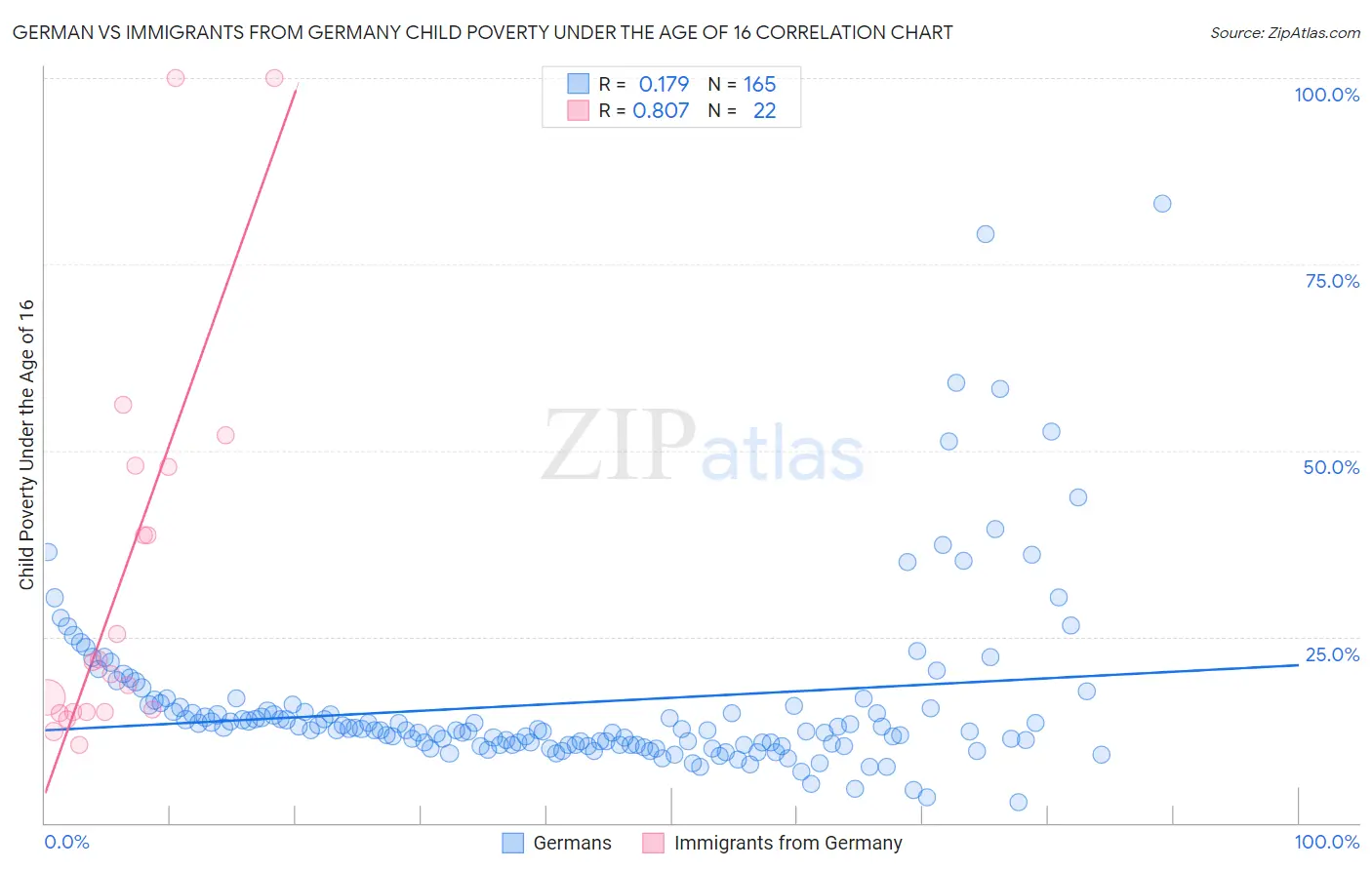The width and height of the screenshot is (1372, 870).
Task: Click the 25.0% y-axis label
Action: coord(1332,654)
